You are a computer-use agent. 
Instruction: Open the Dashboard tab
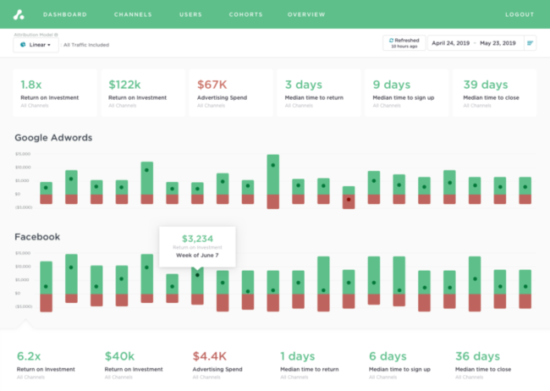point(65,15)
